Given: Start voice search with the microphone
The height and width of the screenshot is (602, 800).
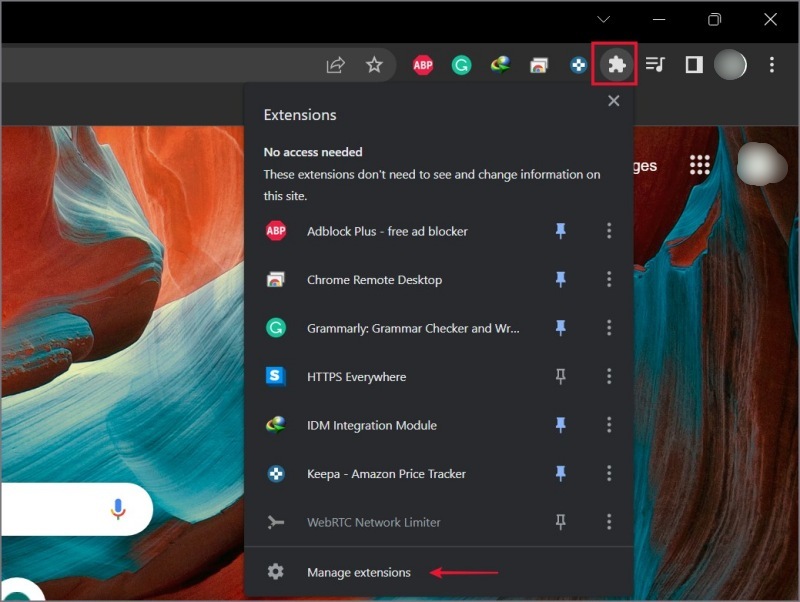Looking at the screenshot, I should point(118,509).
